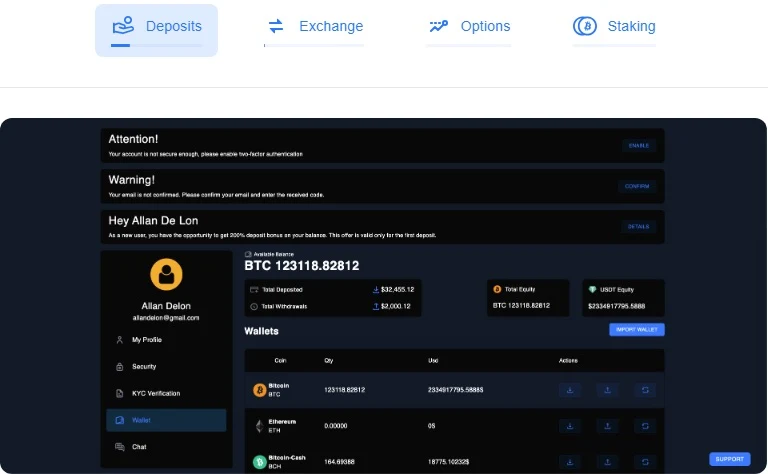The image size is (768, 474).
Task: Click the Chat bubbles icon
Action: 120,447
